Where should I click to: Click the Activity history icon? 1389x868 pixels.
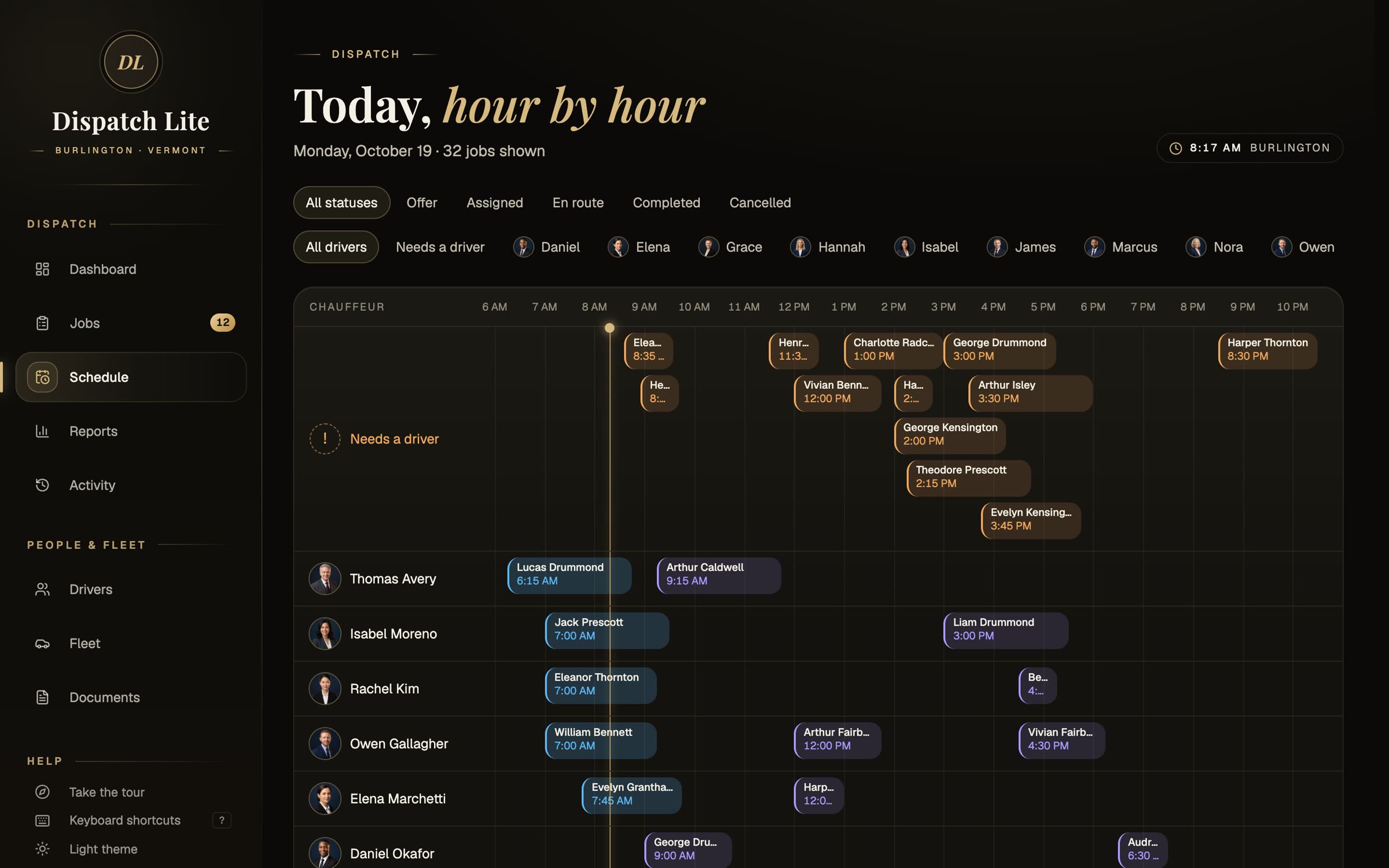click(x=42, y=485)
